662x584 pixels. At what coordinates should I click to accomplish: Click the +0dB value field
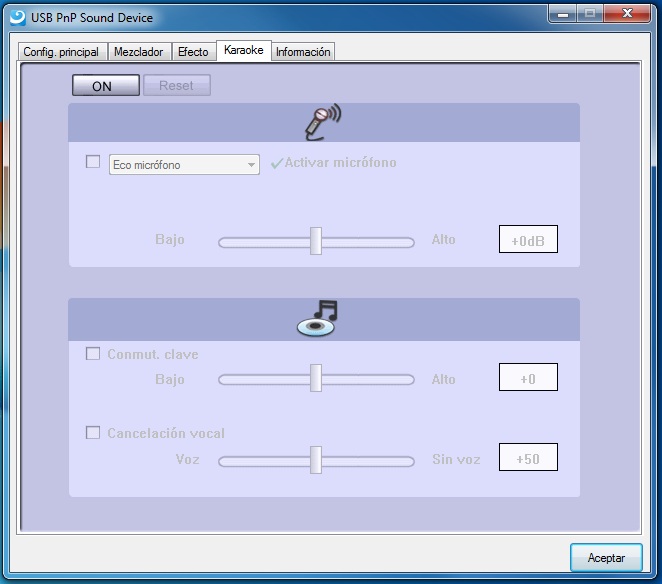tap(528, 239)
